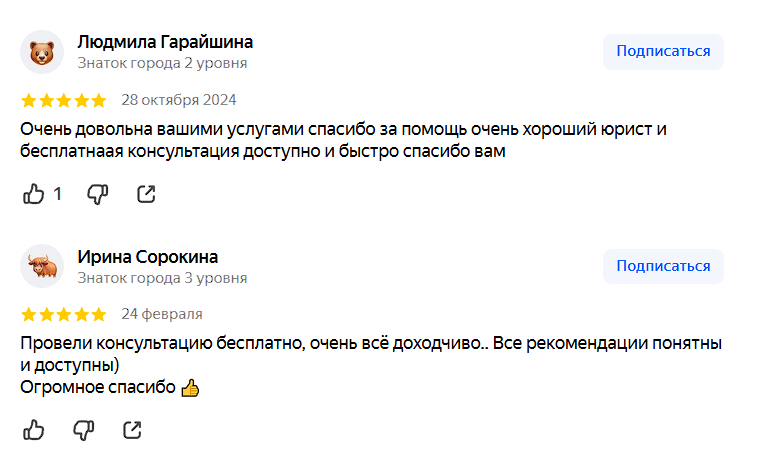Open Ирина Сорокина's bull avatar
This screenshot has height=459, width=757.
41,267
